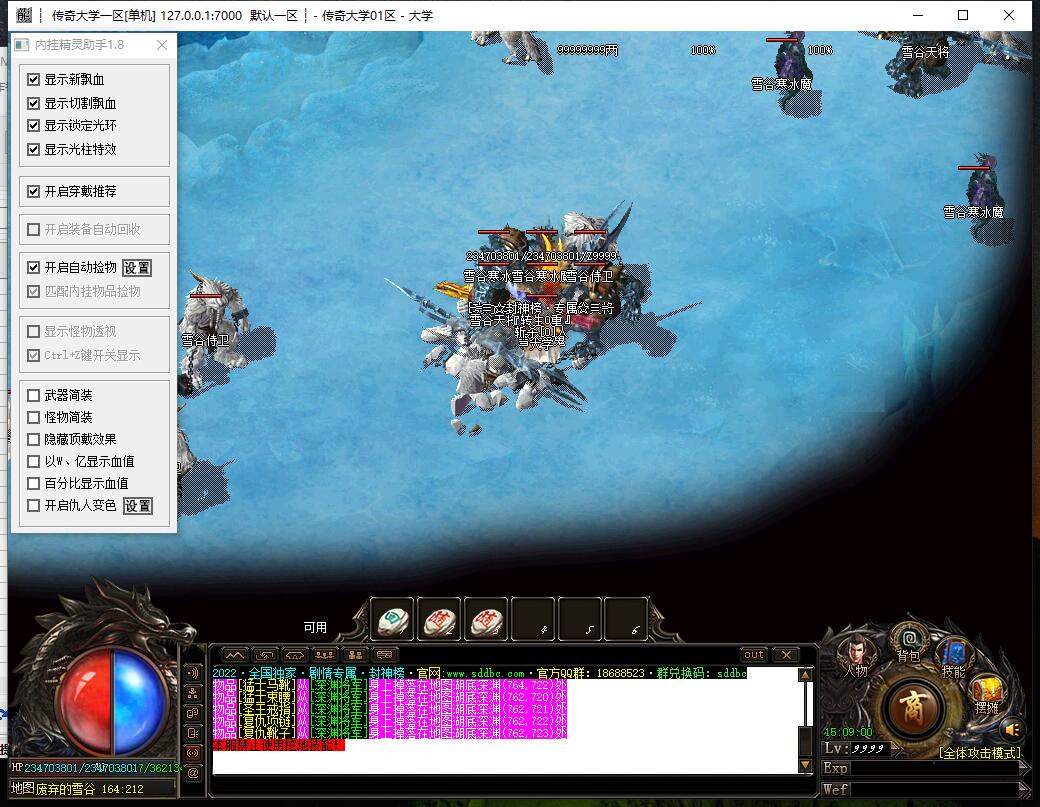Use the green stone in quick slot 1
Screen dimensions: 1040x807
pyautogui.click(x=392, y=619)
